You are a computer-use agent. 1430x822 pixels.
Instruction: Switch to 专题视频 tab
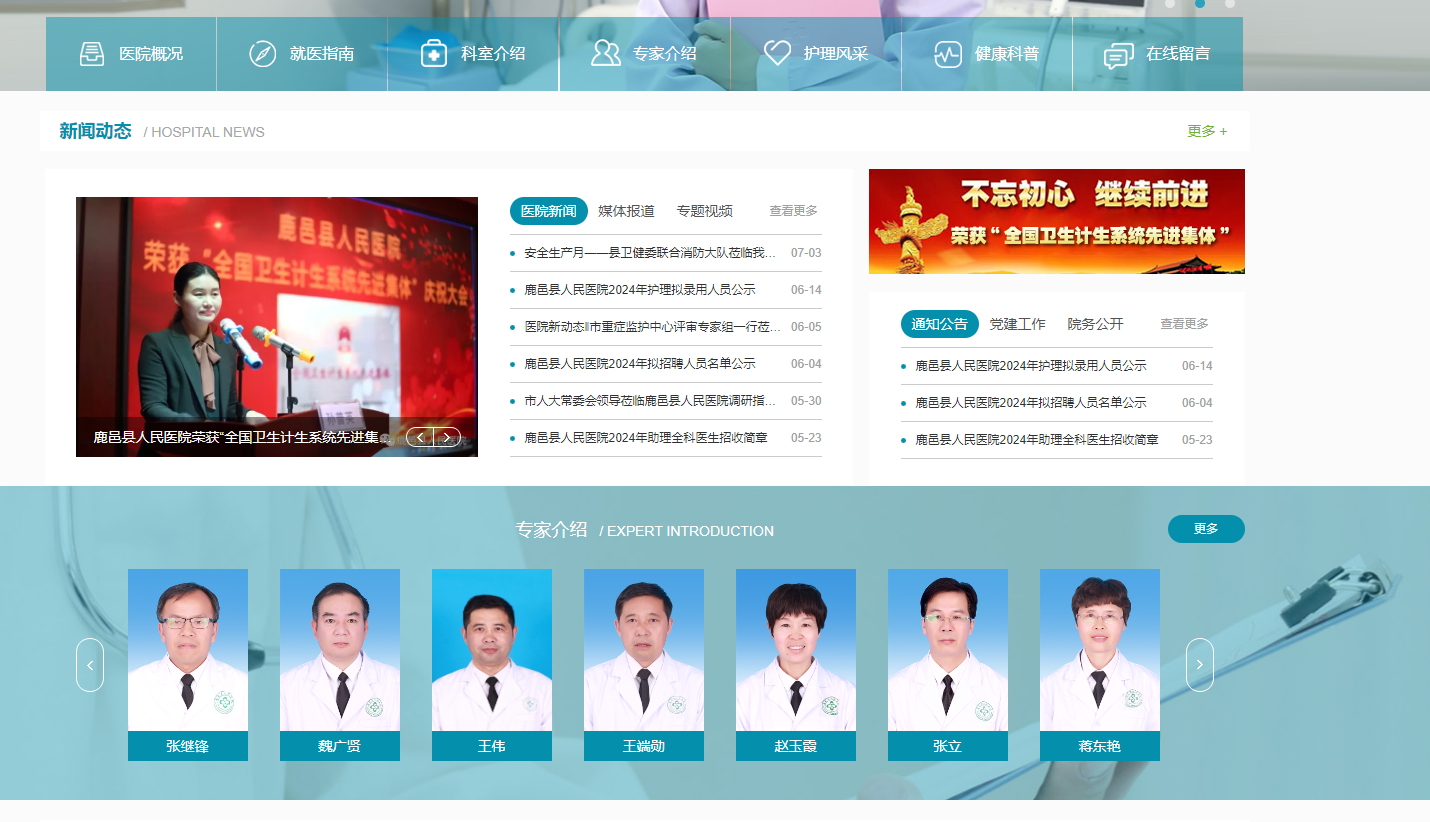[705, 211]
